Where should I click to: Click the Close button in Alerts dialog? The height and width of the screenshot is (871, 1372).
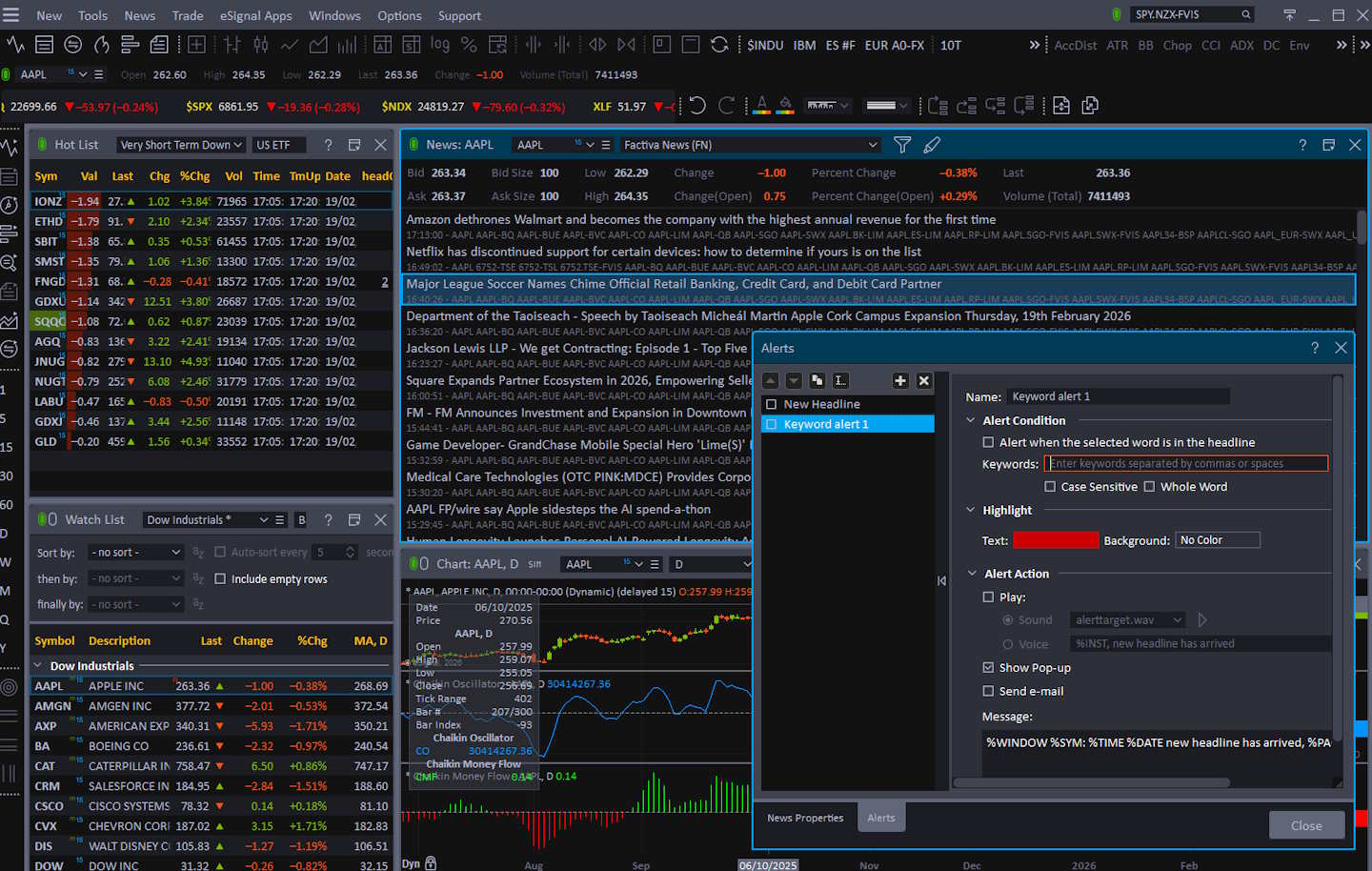pos(1306,825)
